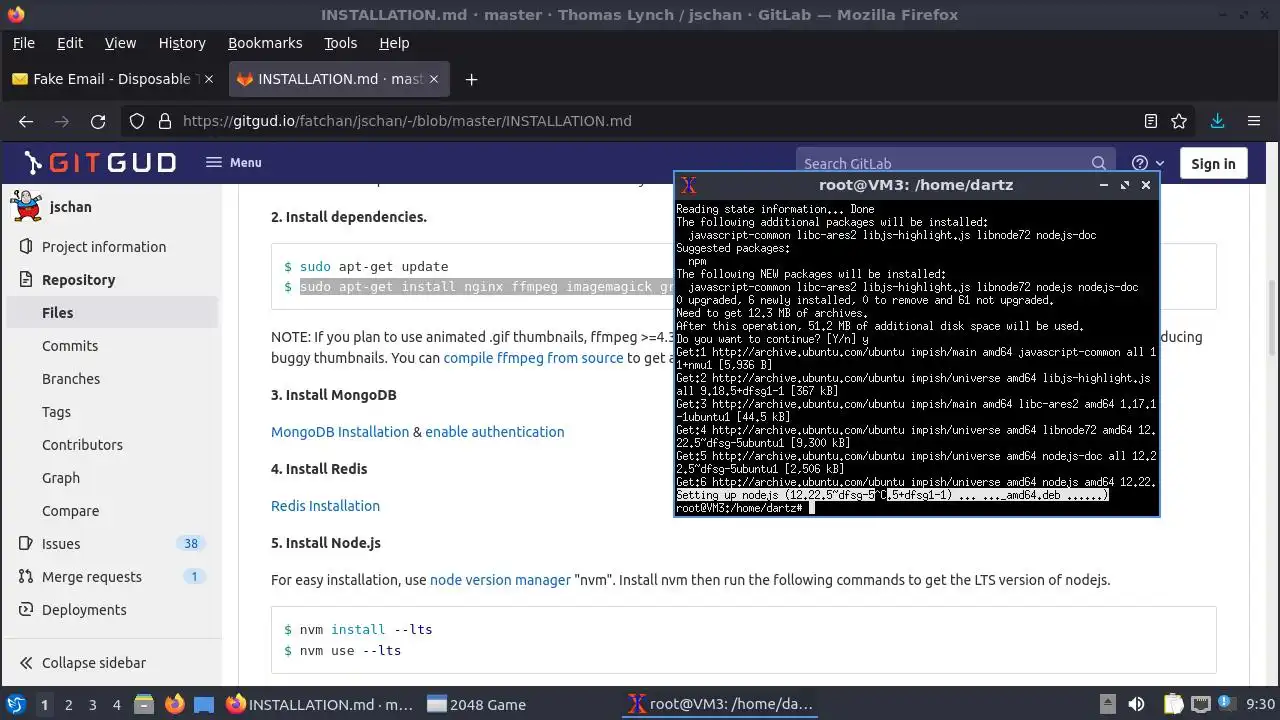Open the clipboard icon in system tray
This screenshot has height=720, width=1280.
(x=1173, y=704)
